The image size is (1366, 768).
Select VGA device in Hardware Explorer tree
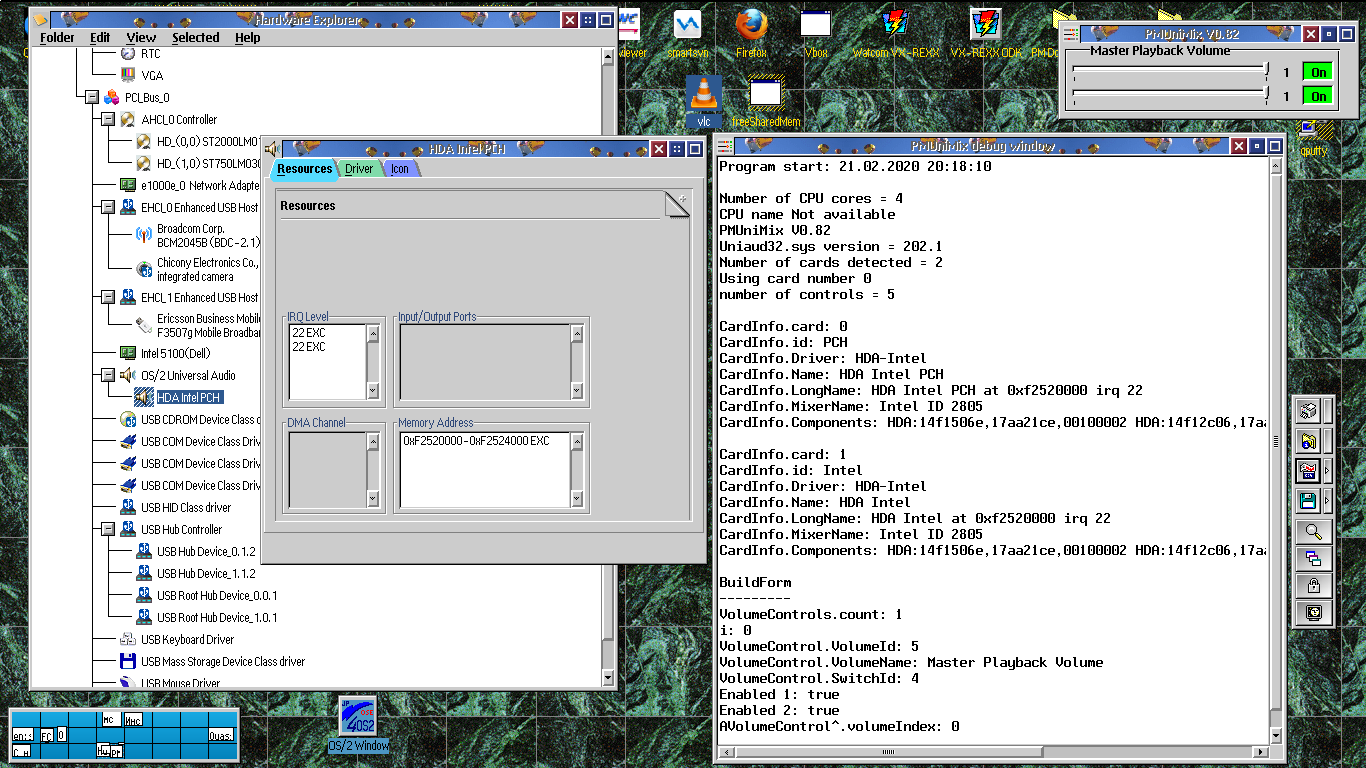[x=141, y=75]
